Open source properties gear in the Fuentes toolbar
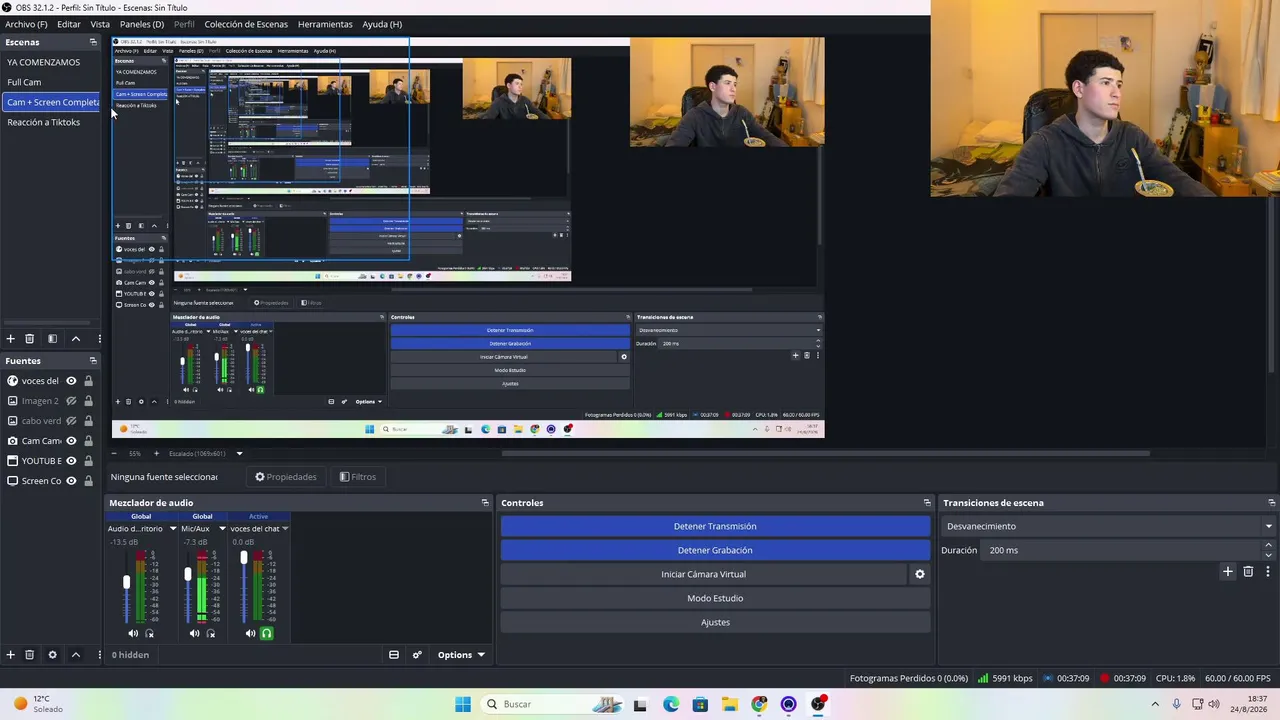 [52, 655]
